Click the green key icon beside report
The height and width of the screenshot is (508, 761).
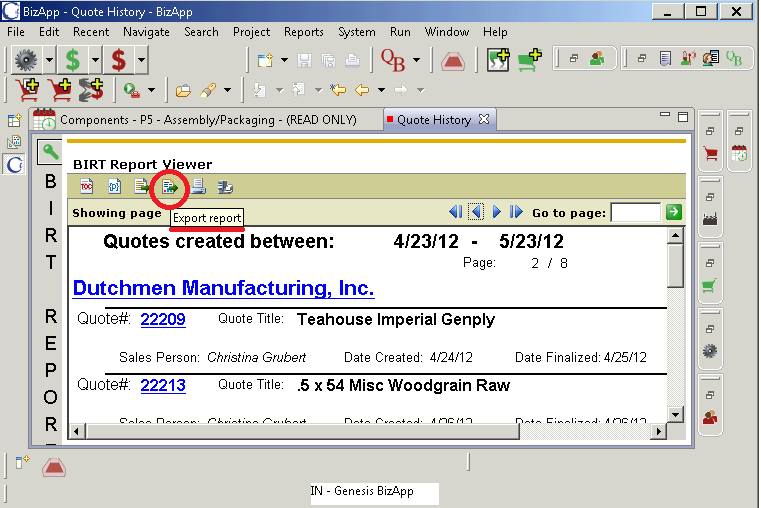(50, 152)
